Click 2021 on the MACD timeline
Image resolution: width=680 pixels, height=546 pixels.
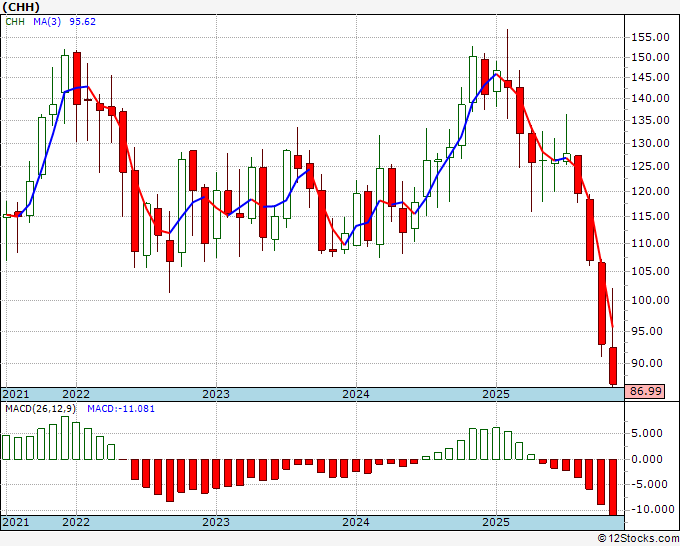pyautogui.click(x=16, y=522)
